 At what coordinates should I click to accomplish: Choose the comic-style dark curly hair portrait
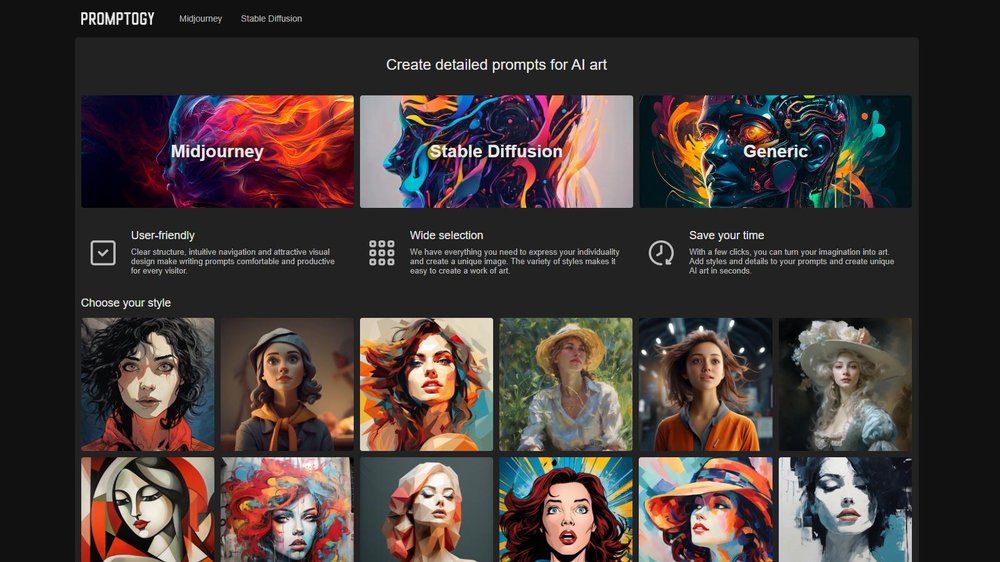point(148,385)
